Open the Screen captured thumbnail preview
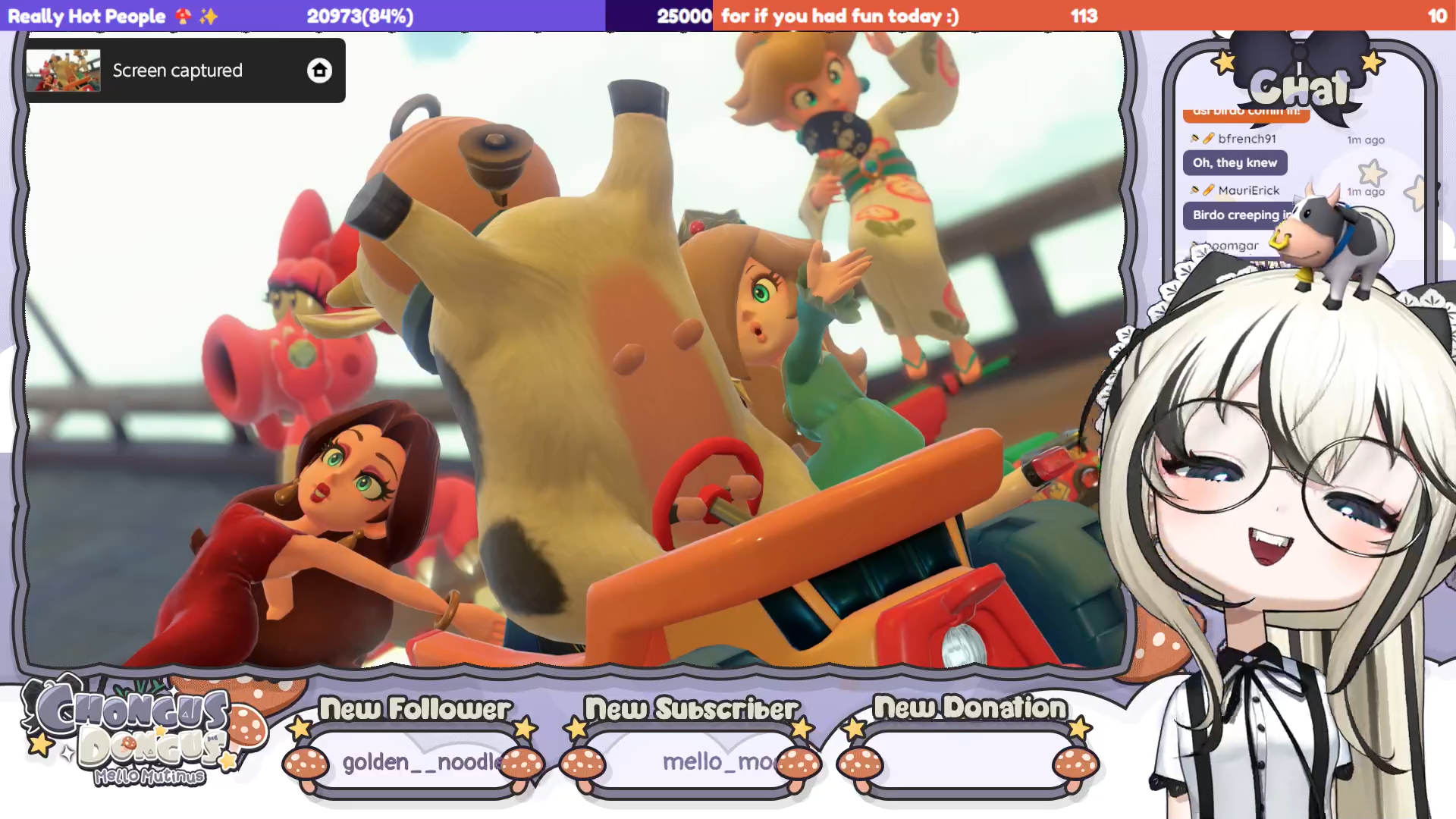1456x819 pixels. point(64,71)
